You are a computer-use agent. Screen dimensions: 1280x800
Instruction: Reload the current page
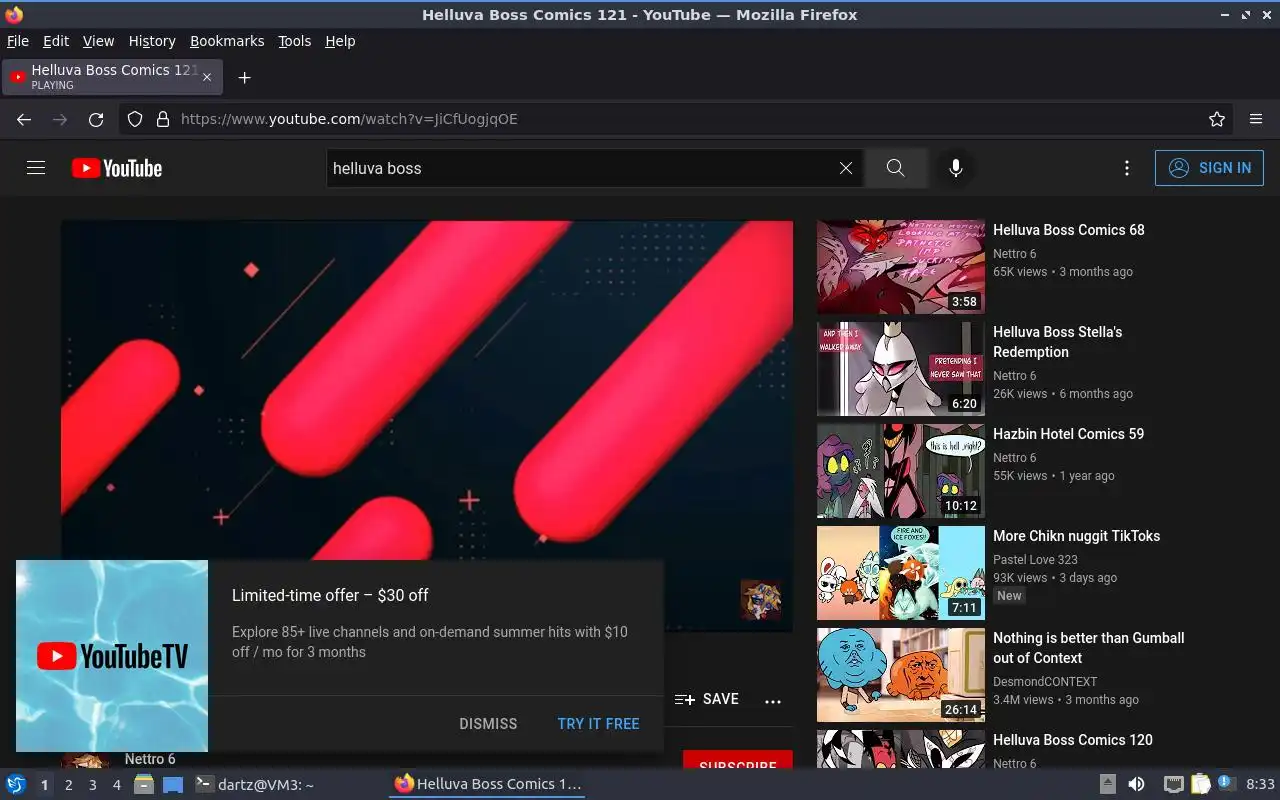pos(96,119)
